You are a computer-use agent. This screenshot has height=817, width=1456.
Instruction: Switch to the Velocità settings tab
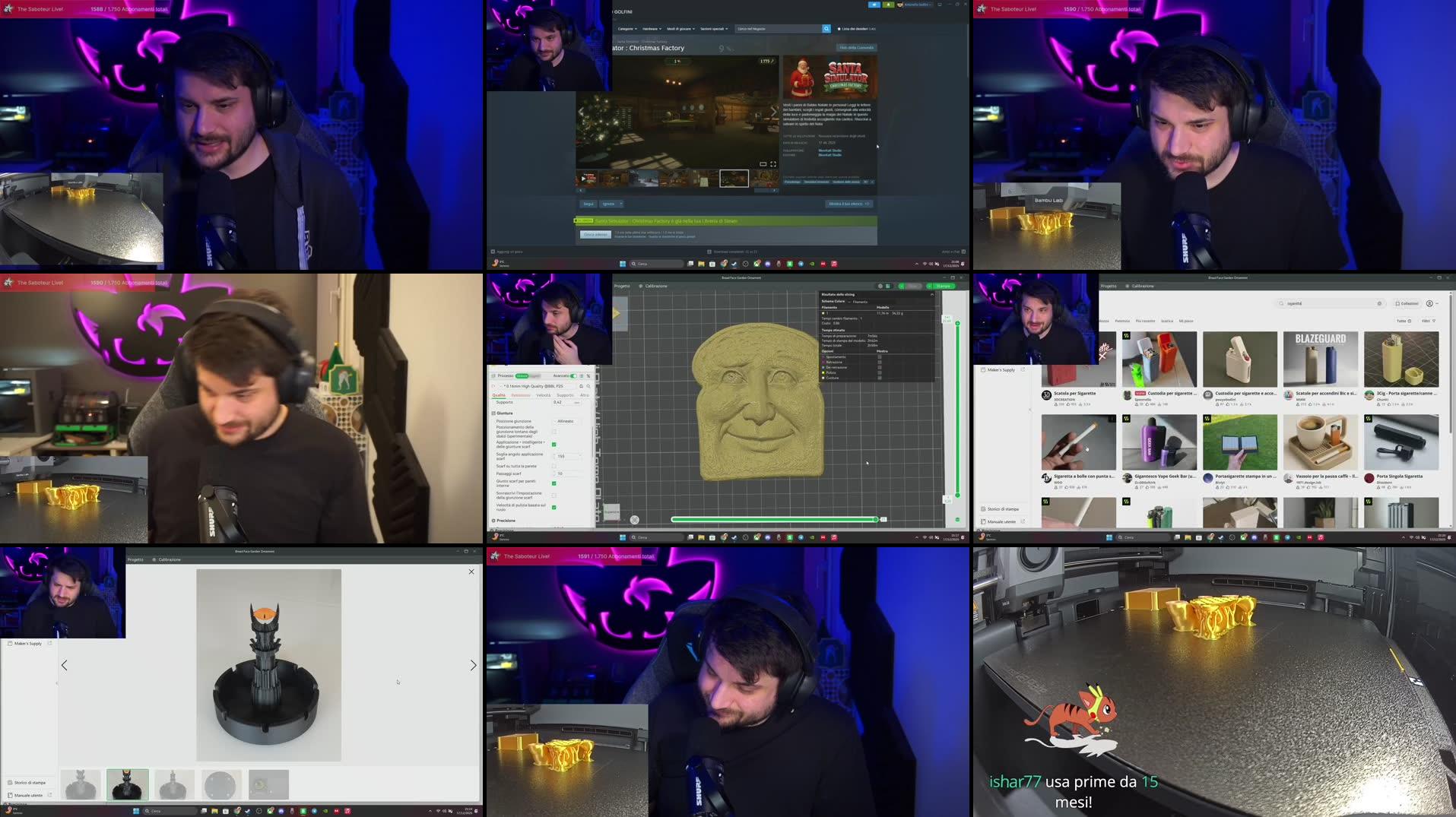pyautogui.click(x=544, y=395)
